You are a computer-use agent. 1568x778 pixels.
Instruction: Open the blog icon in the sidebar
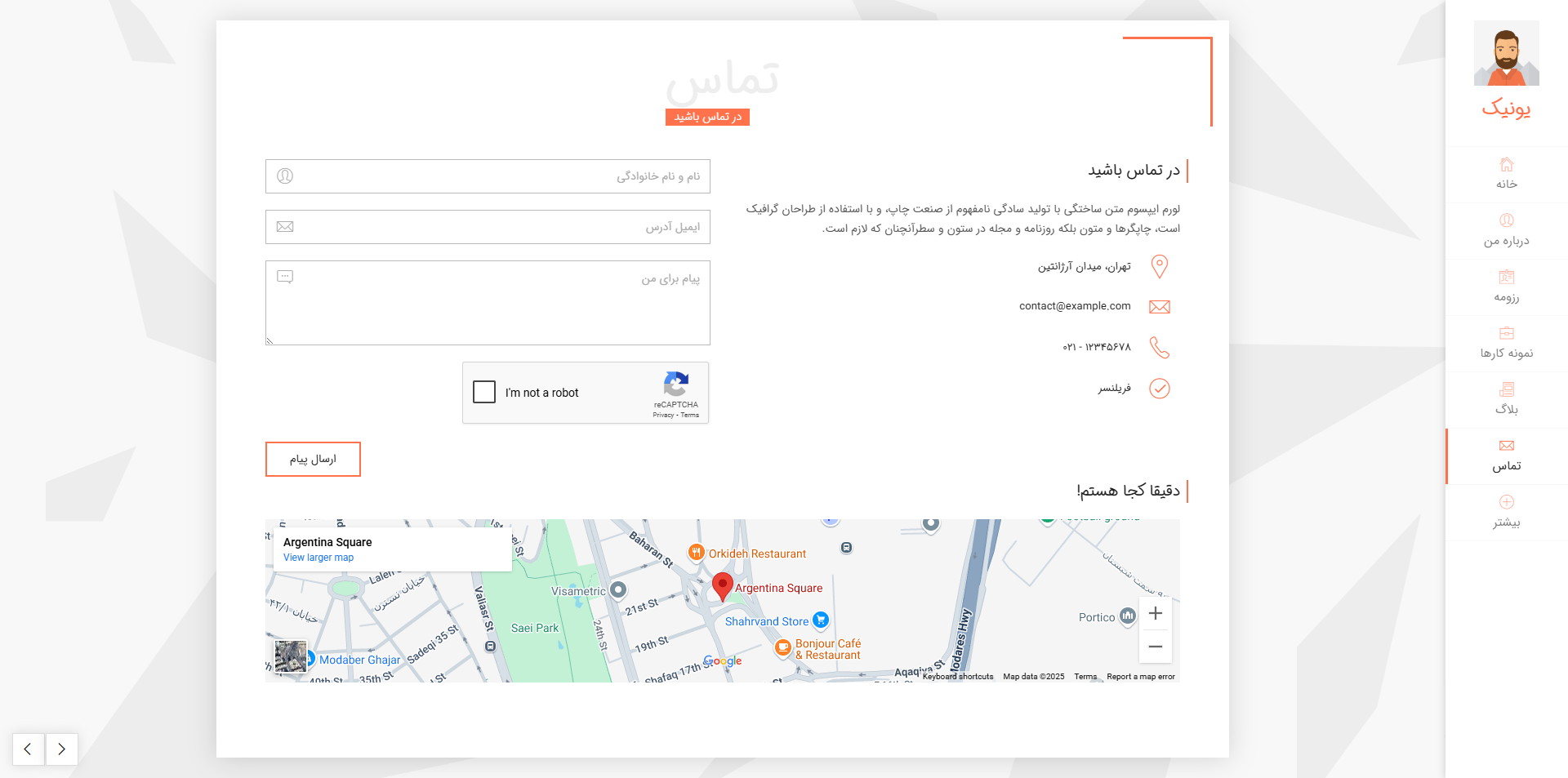coord(1506,389)
